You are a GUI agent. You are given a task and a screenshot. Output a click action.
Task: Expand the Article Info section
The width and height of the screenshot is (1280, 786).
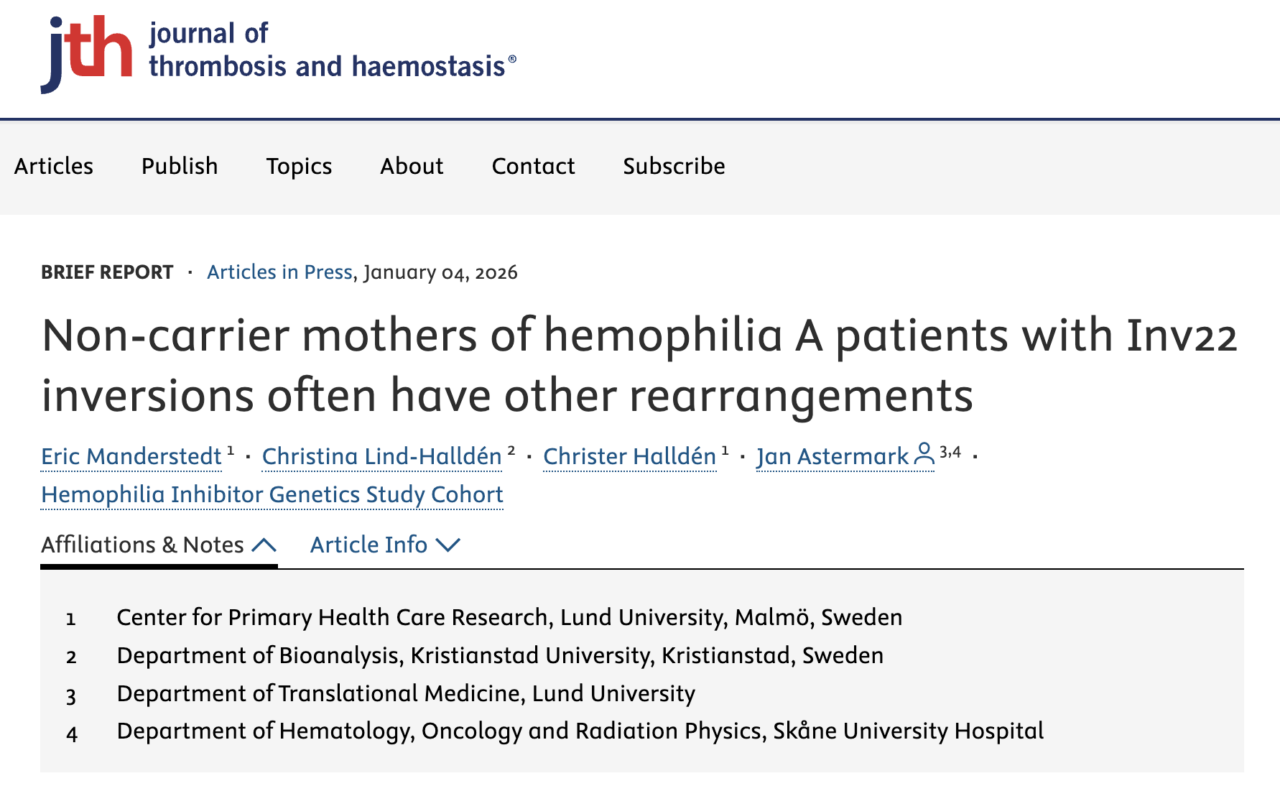click(385, 545)
